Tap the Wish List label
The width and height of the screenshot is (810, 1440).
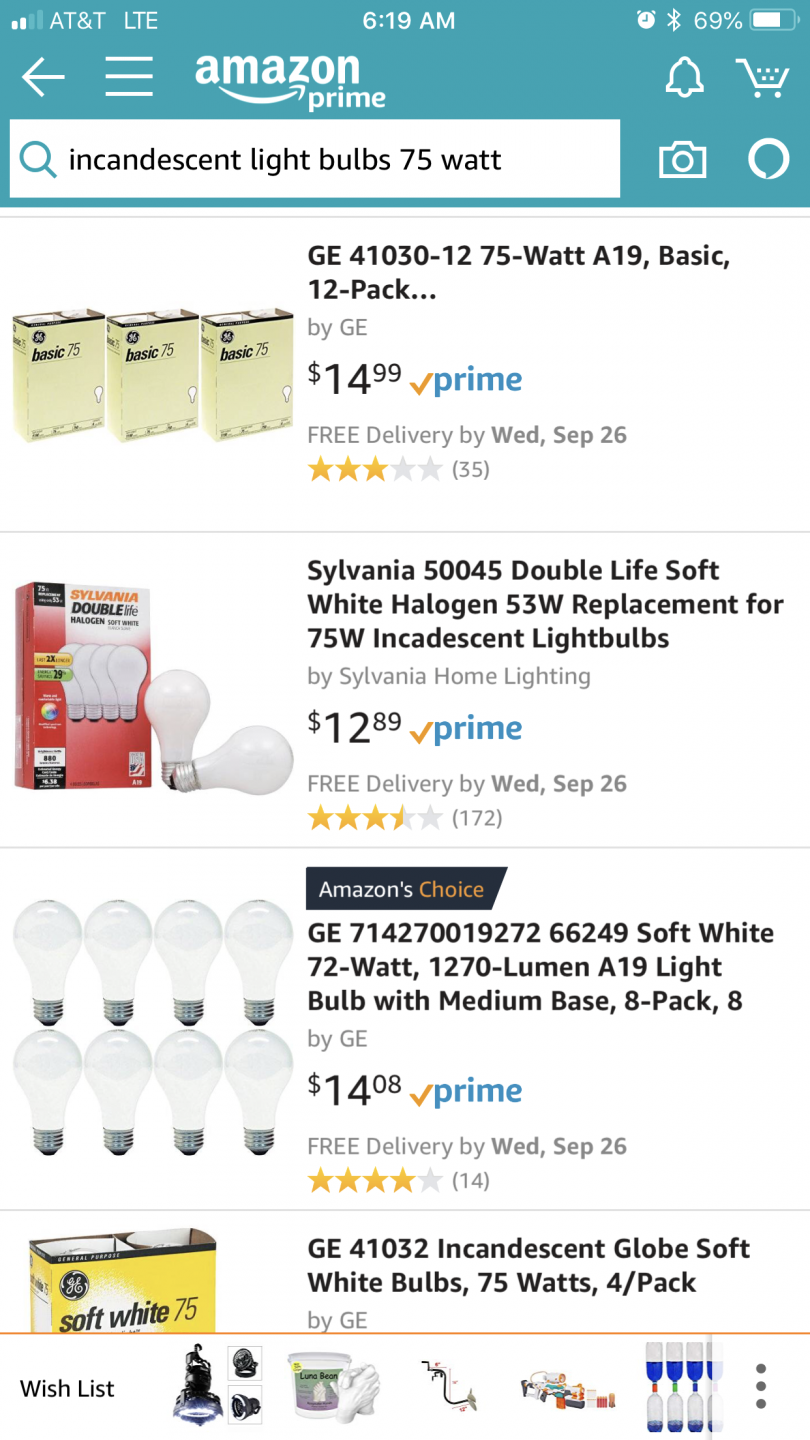click(x=67, y=1388)
